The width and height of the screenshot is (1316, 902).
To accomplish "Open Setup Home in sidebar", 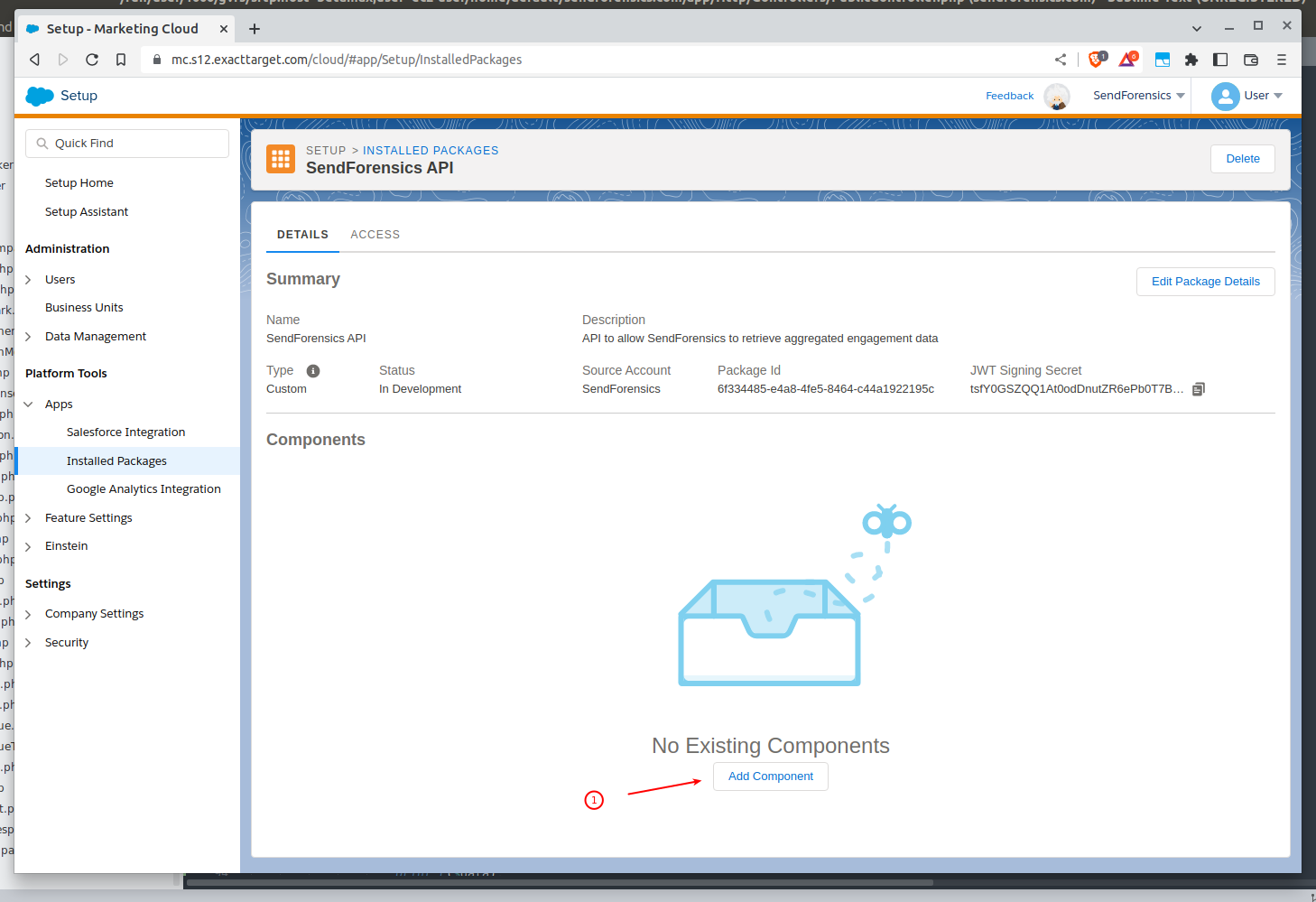I will (x=79, y=183).
